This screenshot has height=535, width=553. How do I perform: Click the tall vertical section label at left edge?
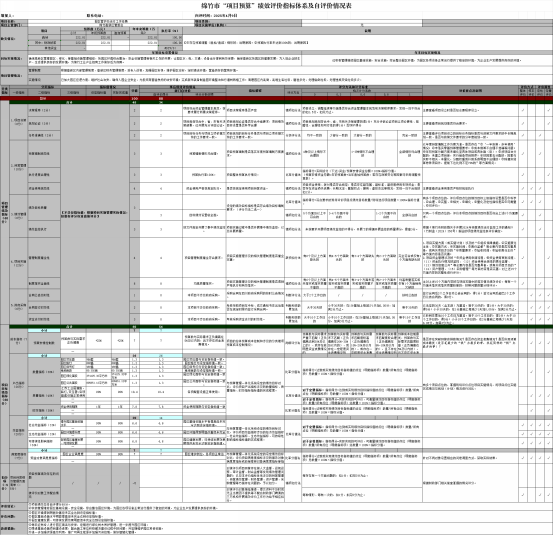point(5,212)
